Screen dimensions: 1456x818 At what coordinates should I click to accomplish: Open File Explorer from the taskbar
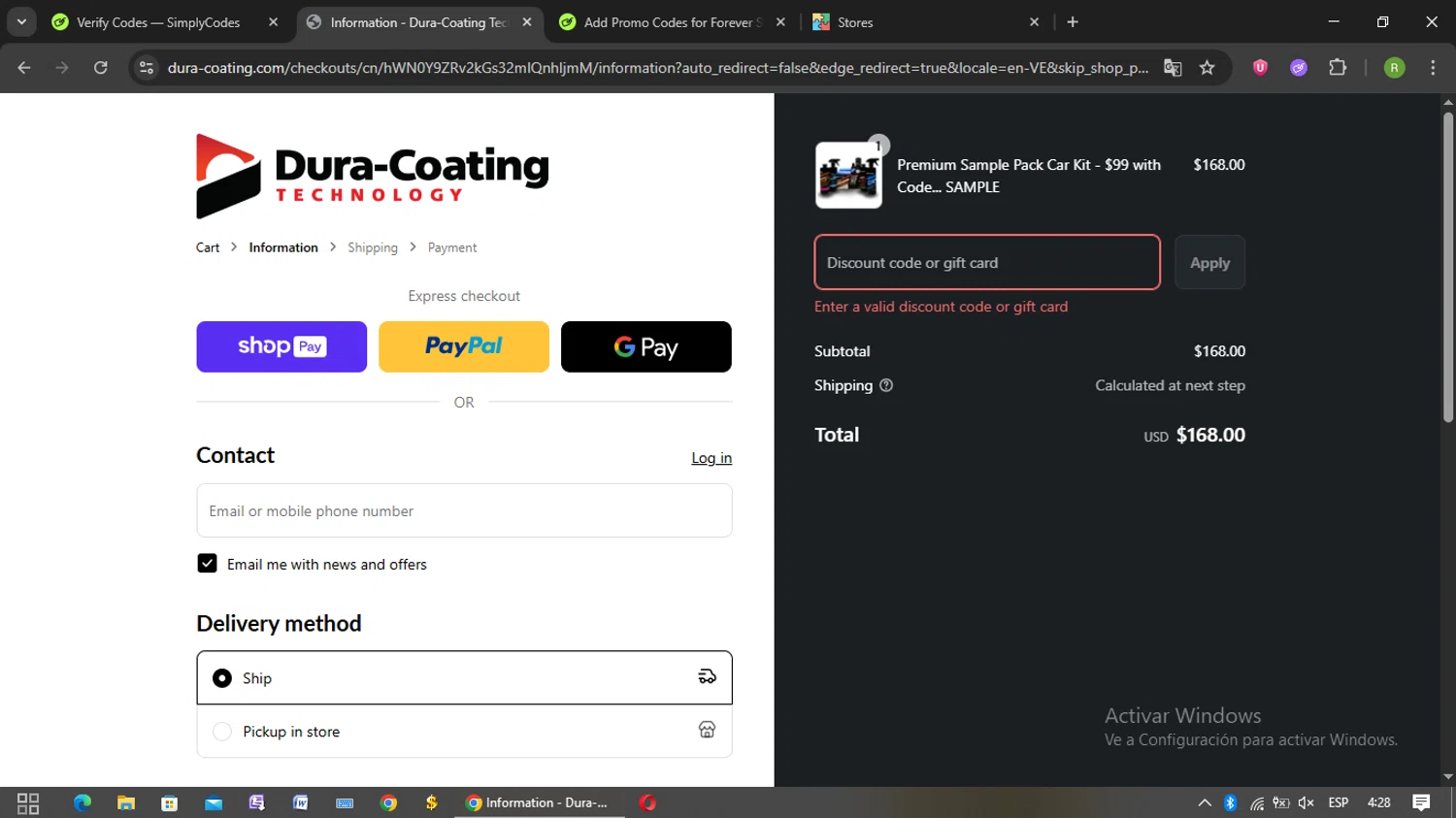[126, 802]
